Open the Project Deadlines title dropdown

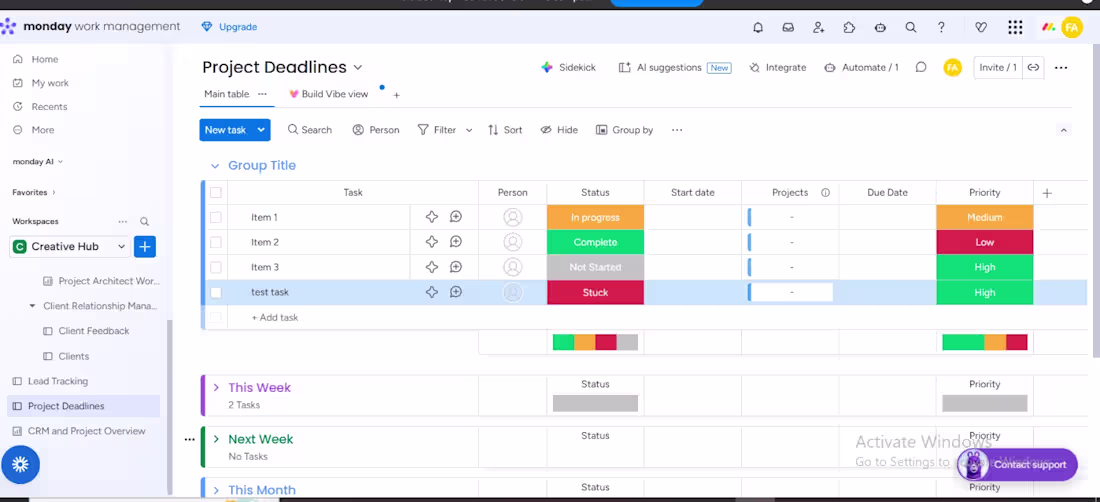358,67
